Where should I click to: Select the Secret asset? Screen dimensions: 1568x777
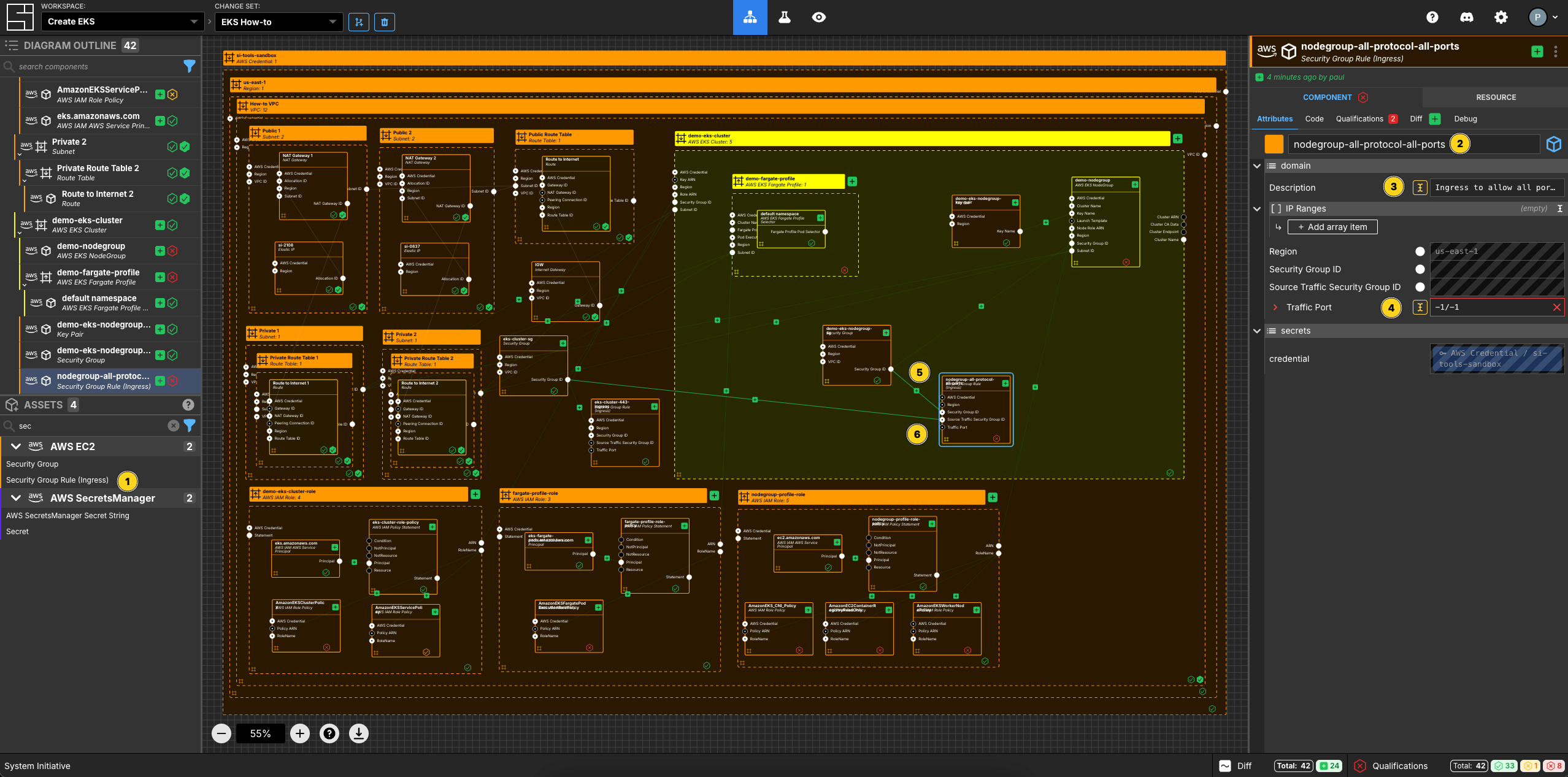17,532
